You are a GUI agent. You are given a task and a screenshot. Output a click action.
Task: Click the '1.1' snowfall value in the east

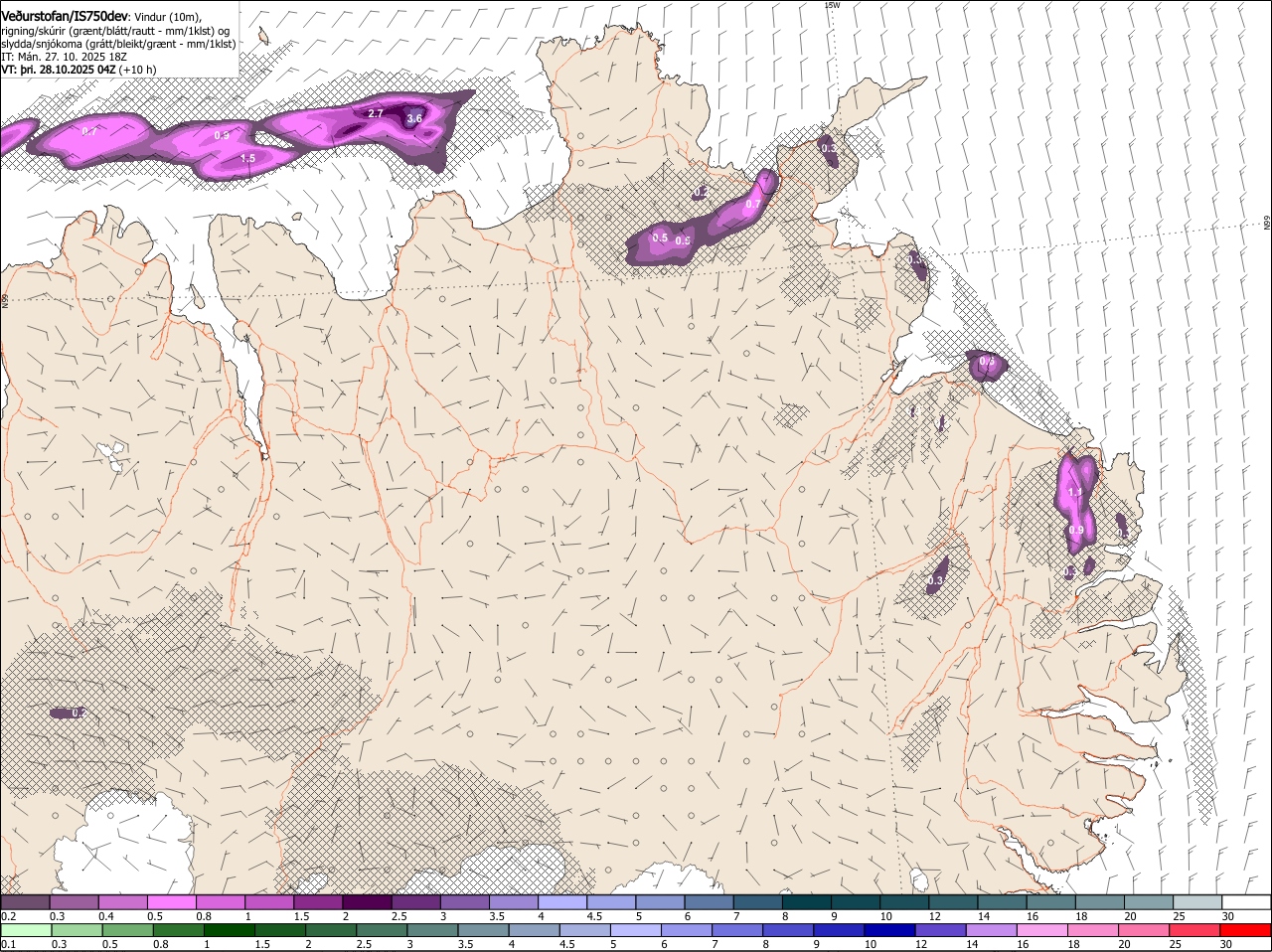(1074, 492)
